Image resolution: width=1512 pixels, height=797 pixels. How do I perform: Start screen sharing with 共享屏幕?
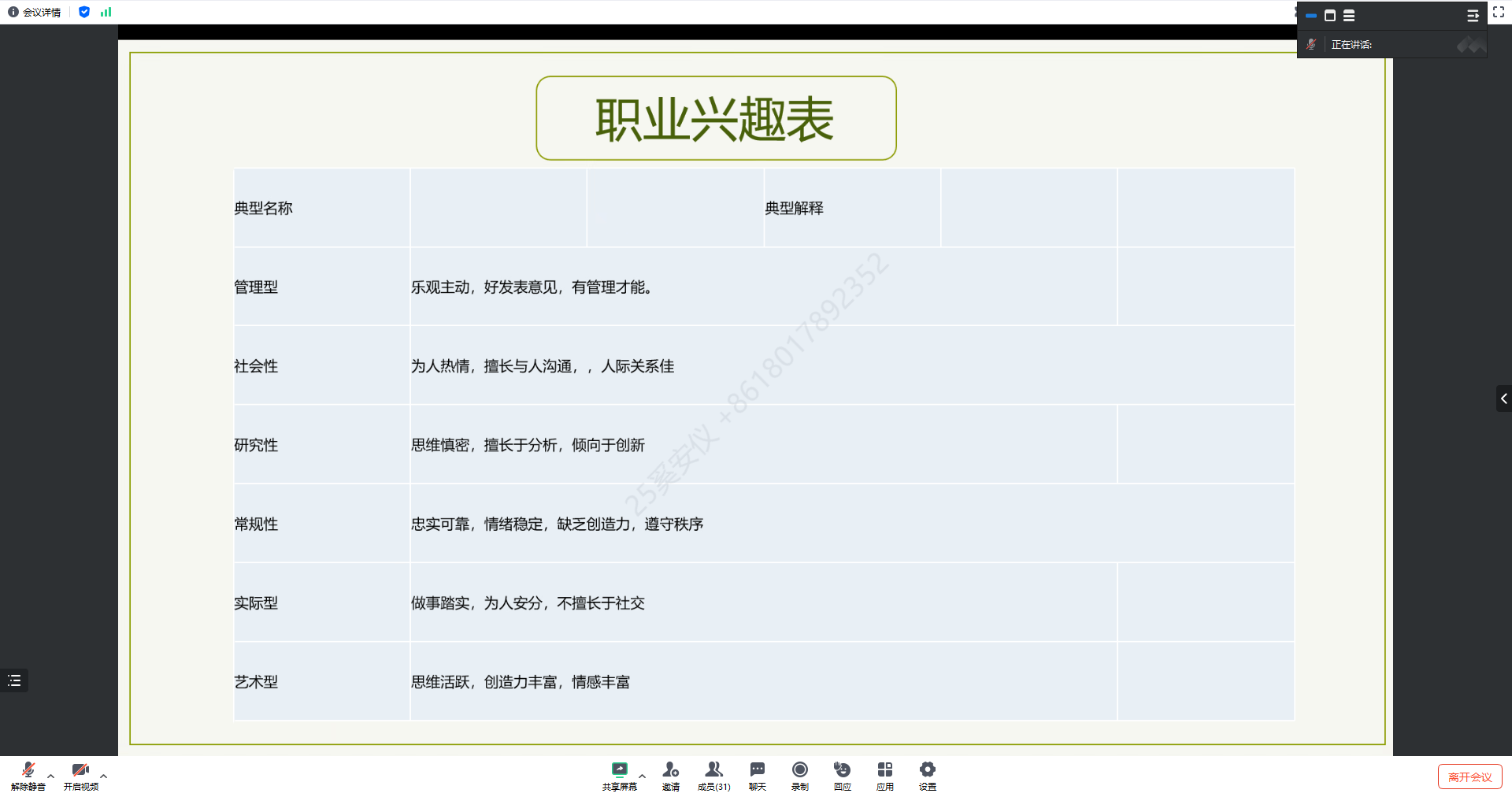[x=619, y=775]
